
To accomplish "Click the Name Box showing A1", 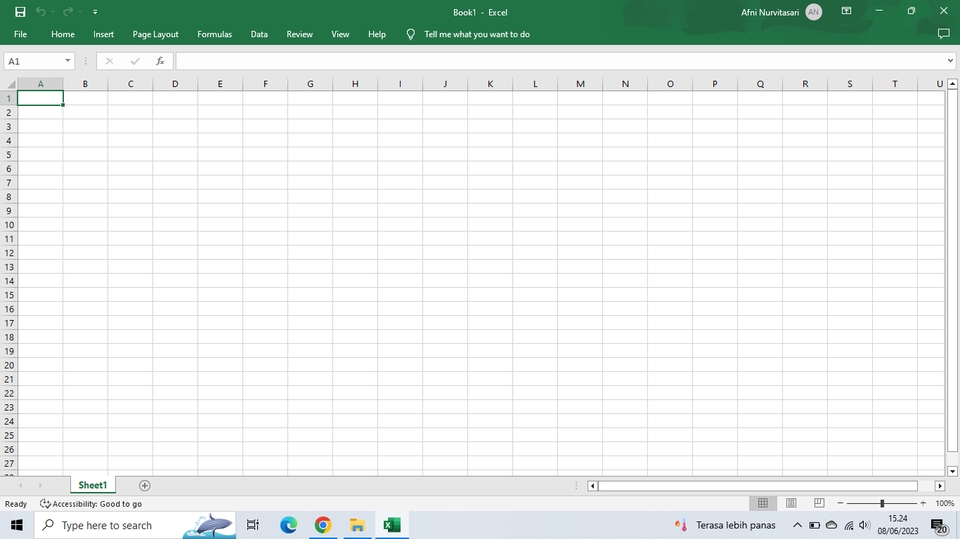I will 34,61.
